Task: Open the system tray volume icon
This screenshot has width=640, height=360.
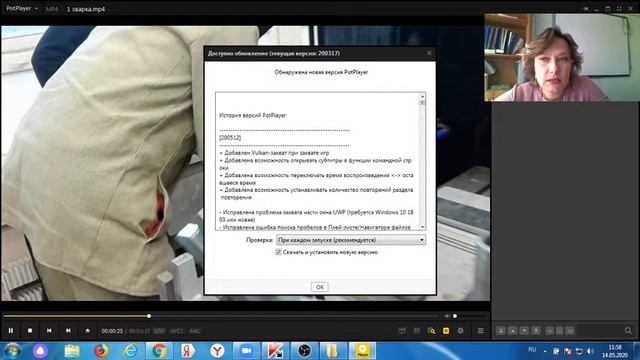Action: pyautogui.click(x=590, y=351)
